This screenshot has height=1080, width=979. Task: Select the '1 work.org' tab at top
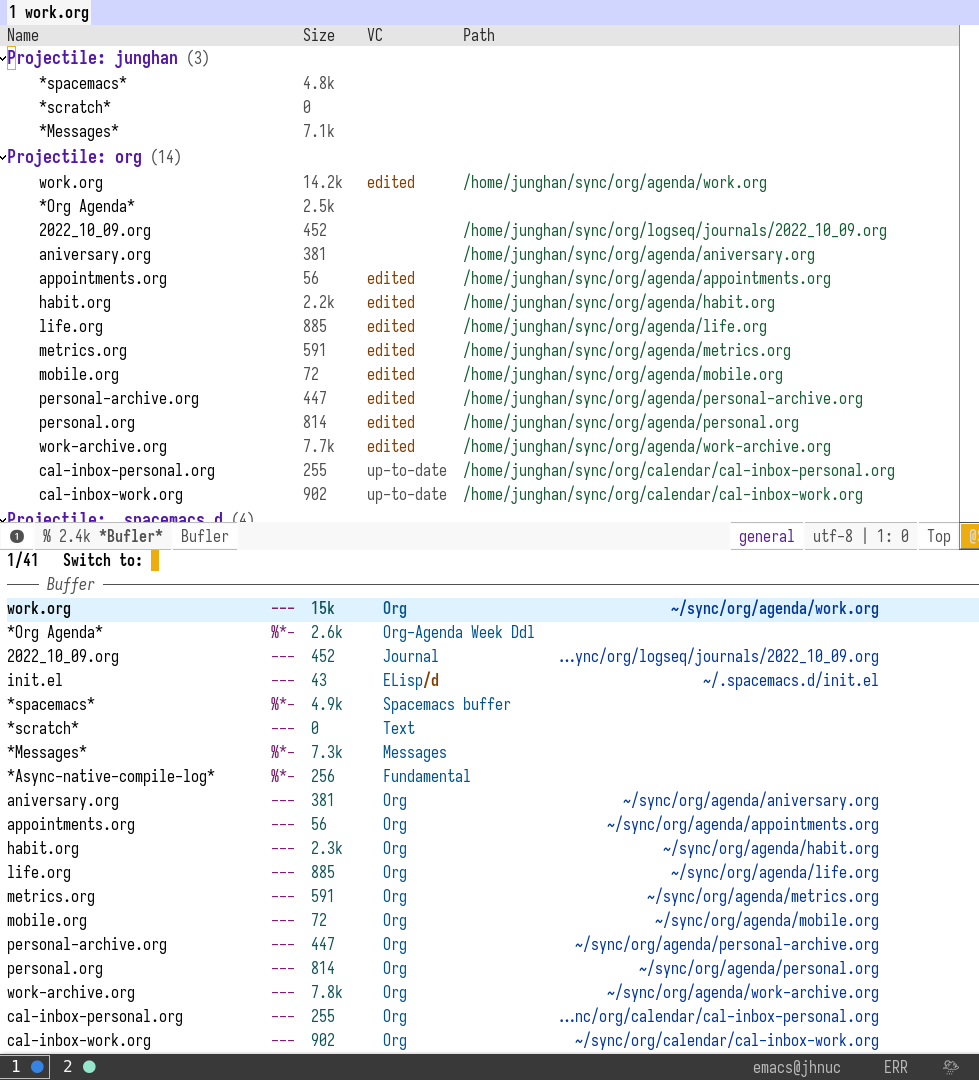(47, 12)
